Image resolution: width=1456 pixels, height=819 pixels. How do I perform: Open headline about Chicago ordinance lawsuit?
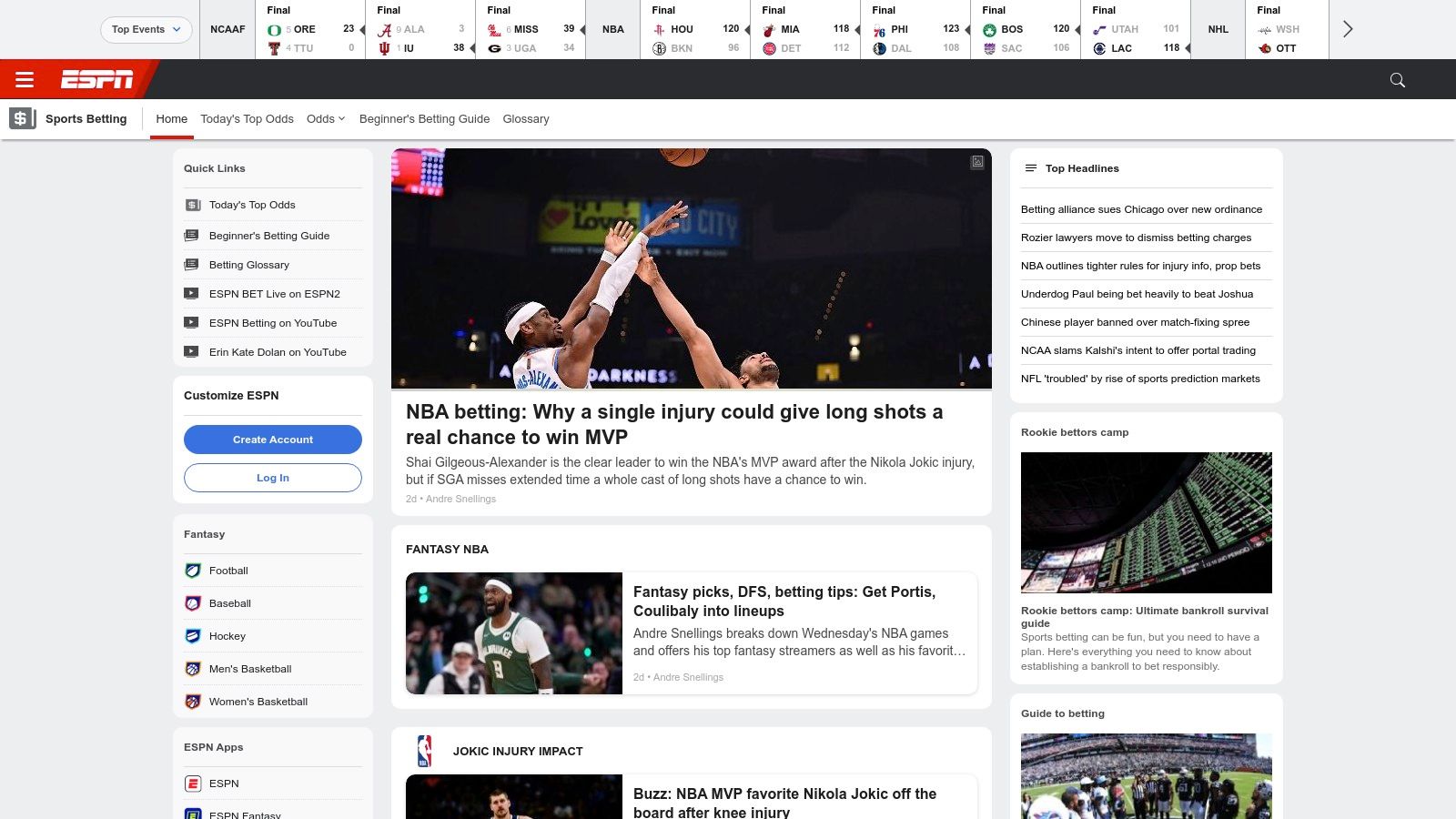(1141, 209)
